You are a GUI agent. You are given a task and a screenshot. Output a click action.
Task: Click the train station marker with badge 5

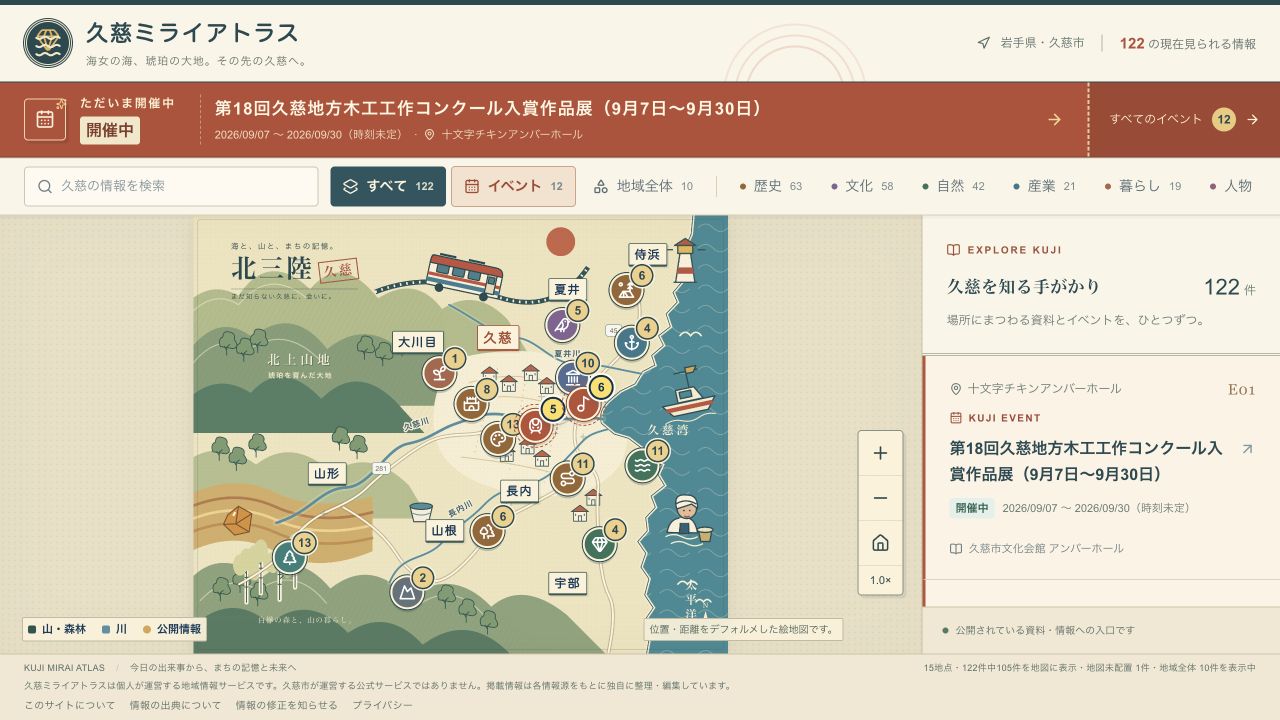tap(536, 425)
